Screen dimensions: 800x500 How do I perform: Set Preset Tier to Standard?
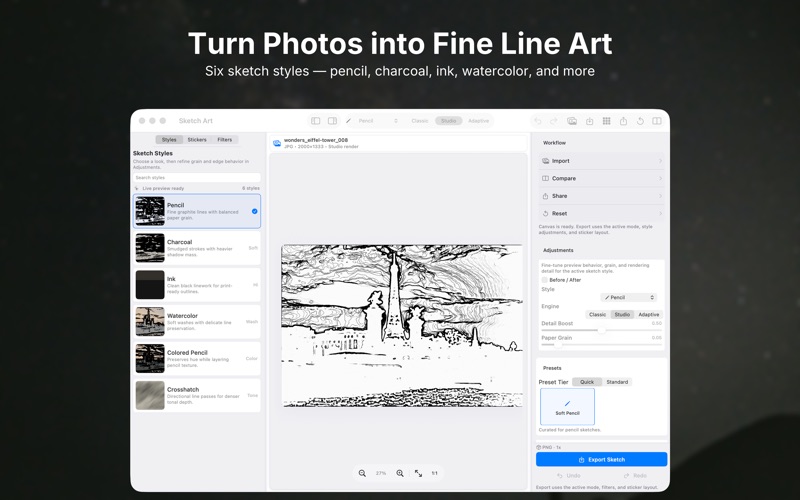tap(617, 382)
